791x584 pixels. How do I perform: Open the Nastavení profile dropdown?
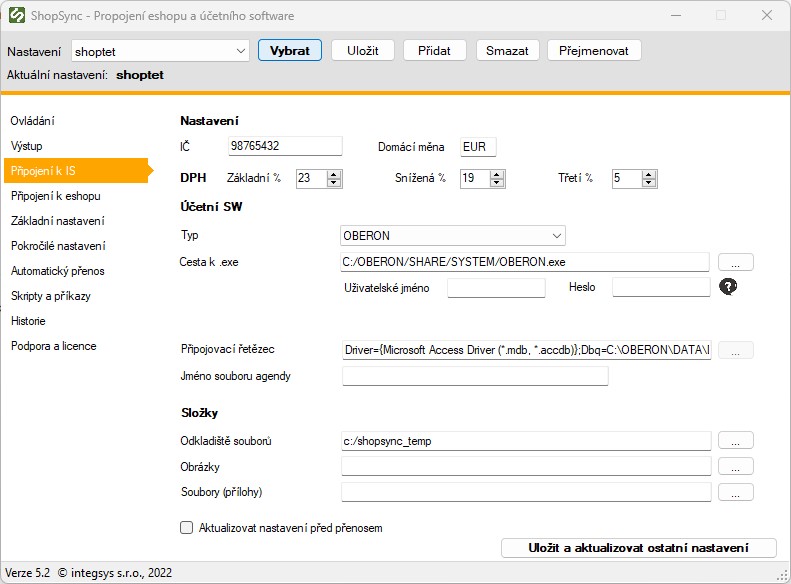160,51
